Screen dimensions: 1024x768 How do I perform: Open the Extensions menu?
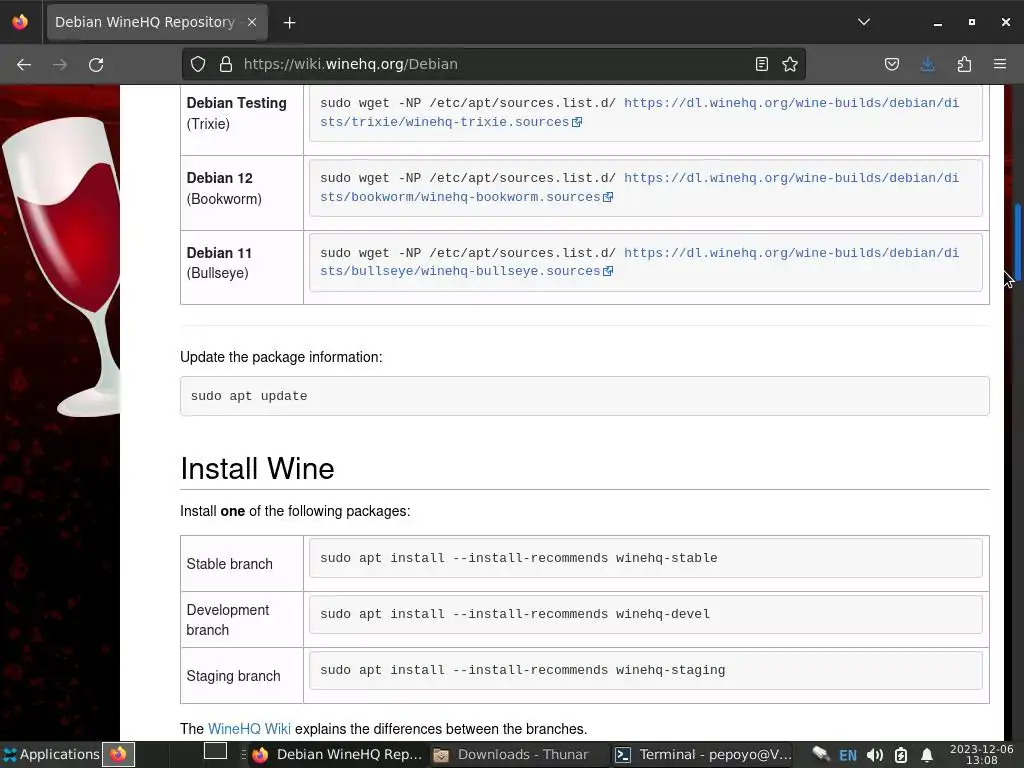[964, 64]
